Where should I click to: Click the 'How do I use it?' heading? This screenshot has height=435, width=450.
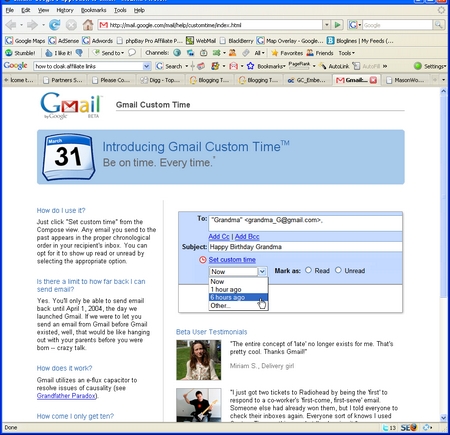click(x=61, y=210)
